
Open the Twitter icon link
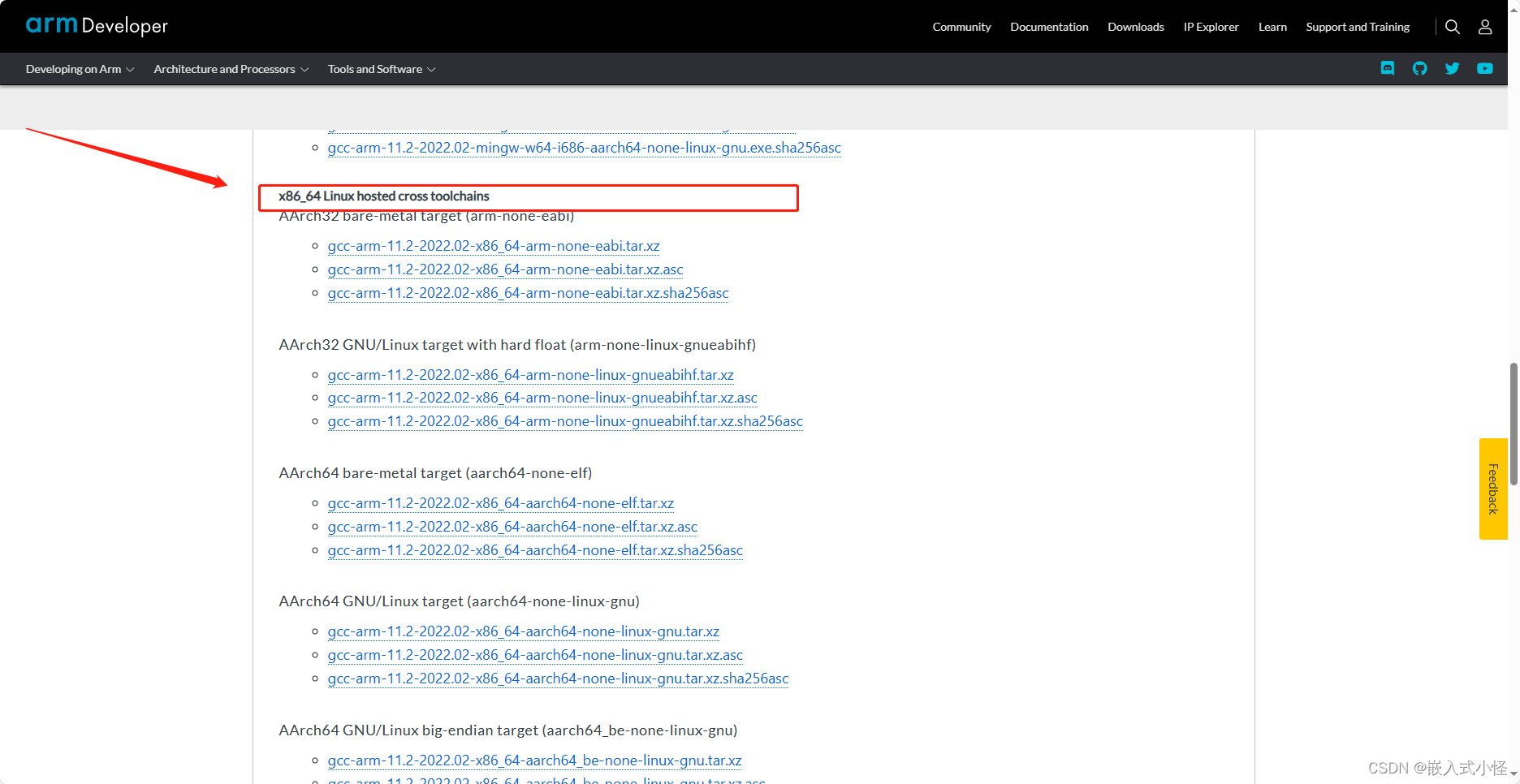tap(1452, 68)
